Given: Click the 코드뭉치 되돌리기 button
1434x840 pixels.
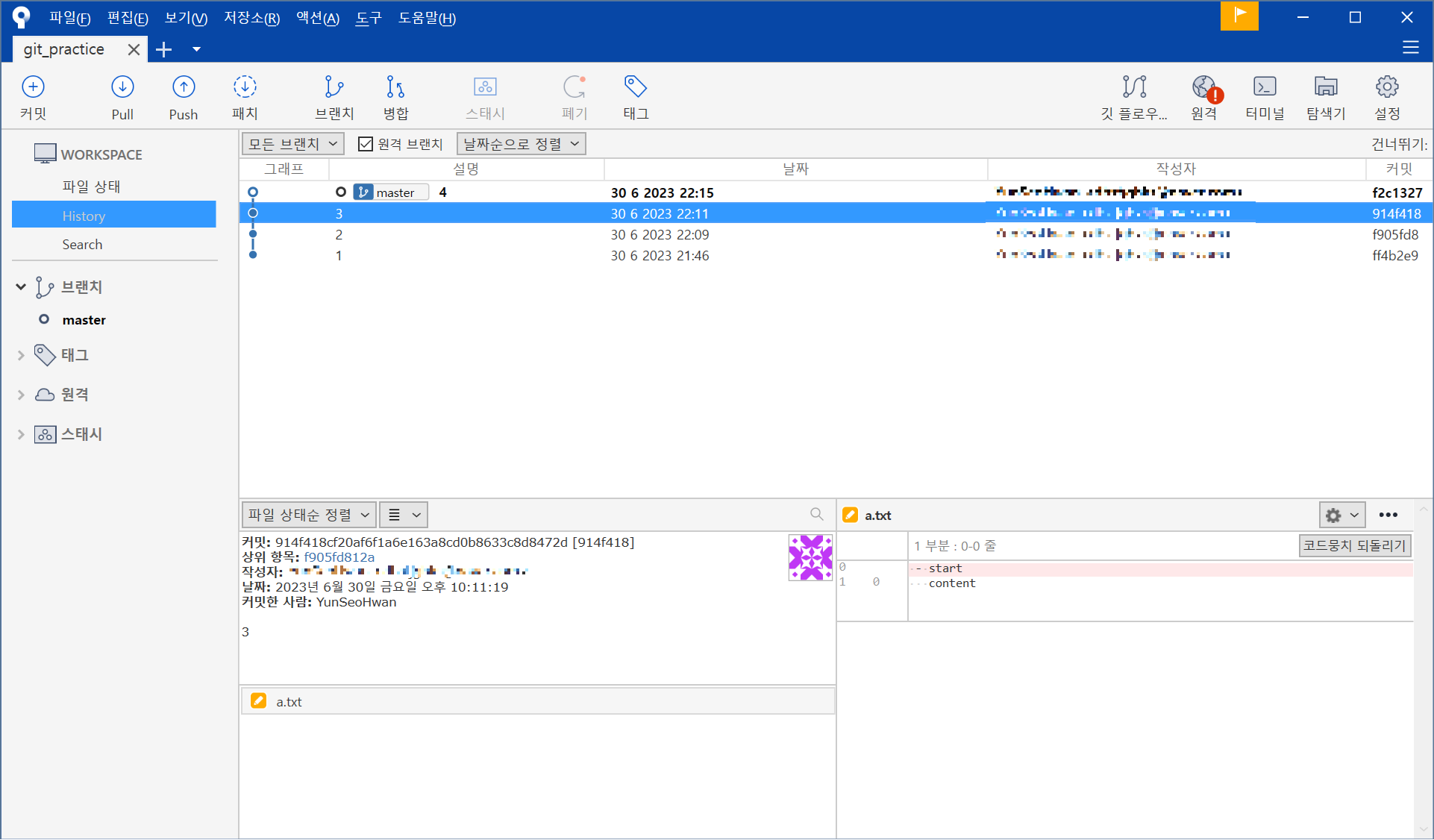Looking at the screenshot, I should tap(1354, 545).
